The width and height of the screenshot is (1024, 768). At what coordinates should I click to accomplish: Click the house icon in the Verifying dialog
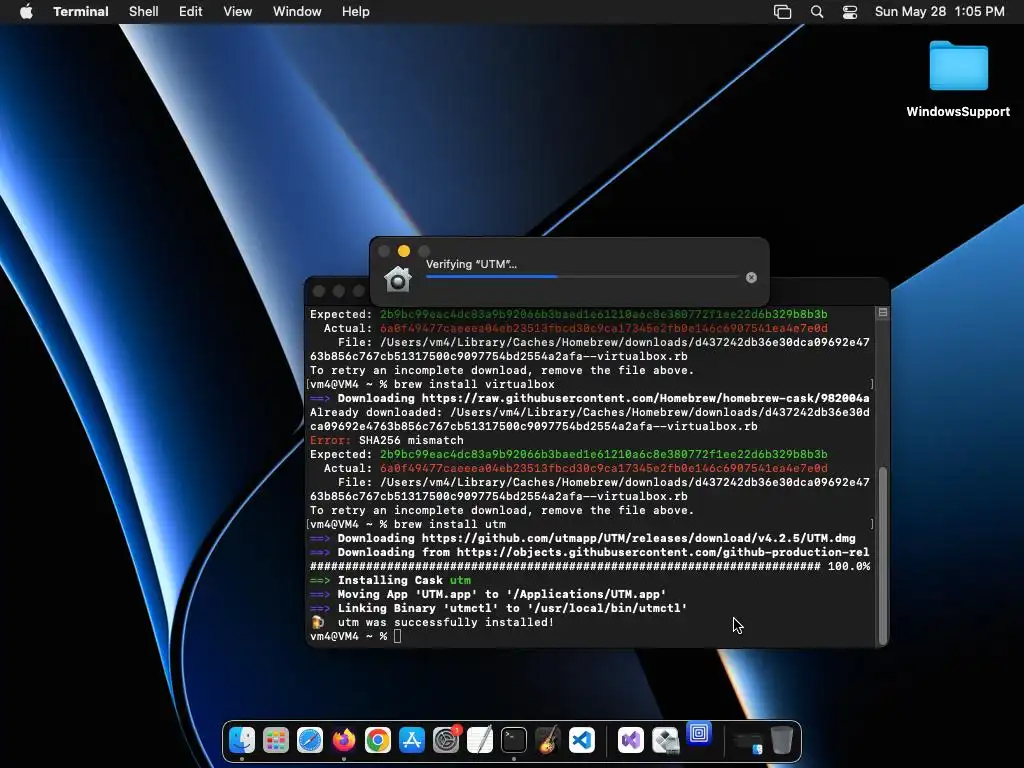[x=398, y=279]
